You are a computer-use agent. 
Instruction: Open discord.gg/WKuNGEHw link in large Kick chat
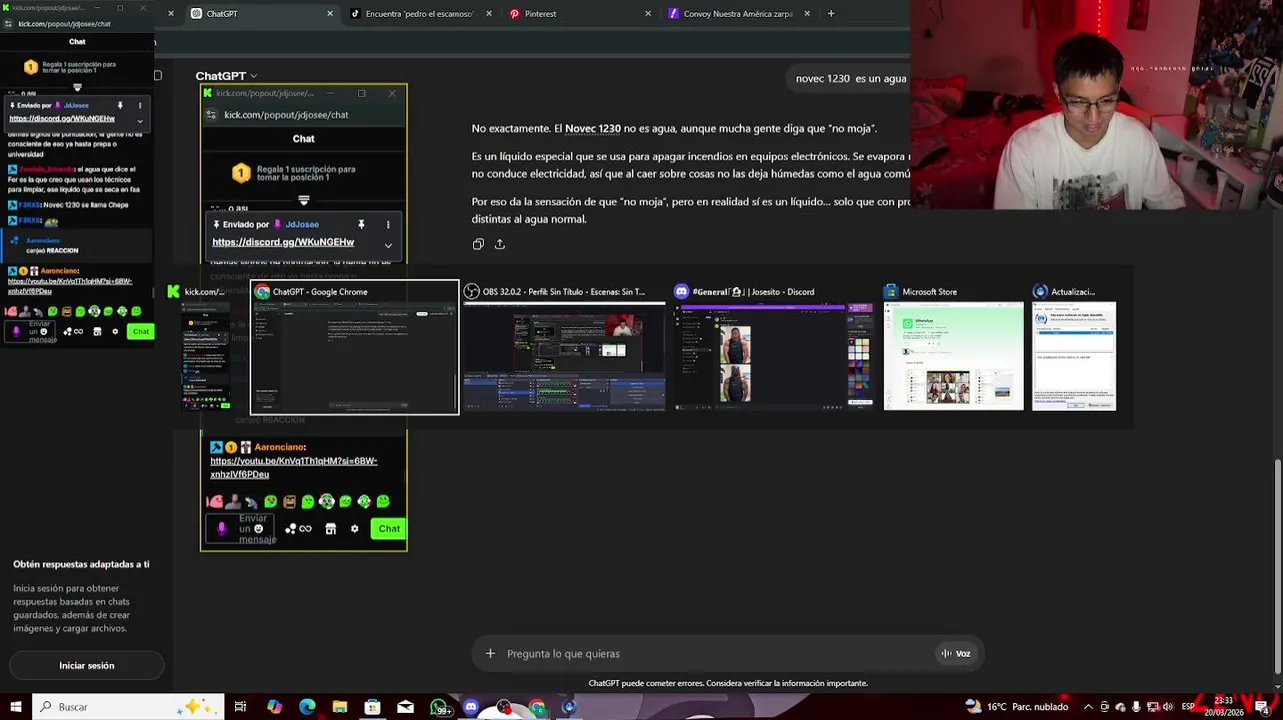[283, 242]
